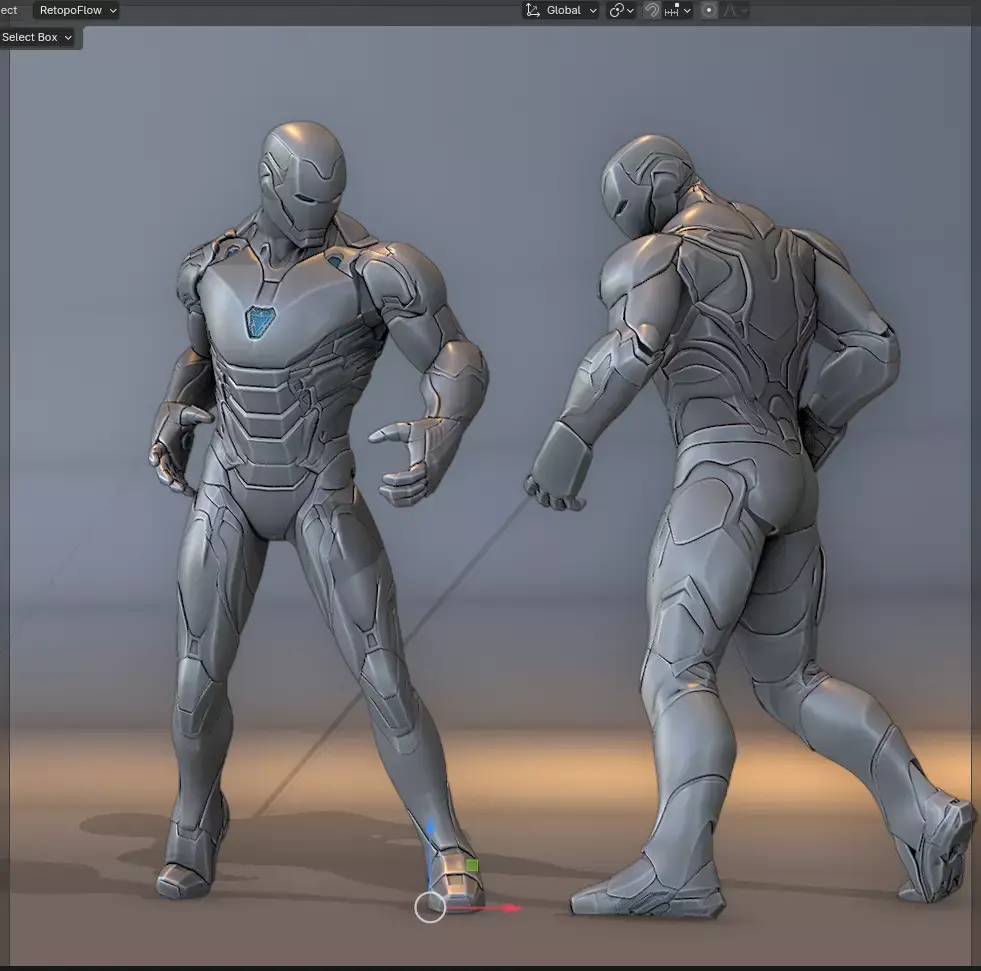Open the transform pivot point dropdown
The width and height of the screenshot is (981, 971).
(x=621, y=10)
